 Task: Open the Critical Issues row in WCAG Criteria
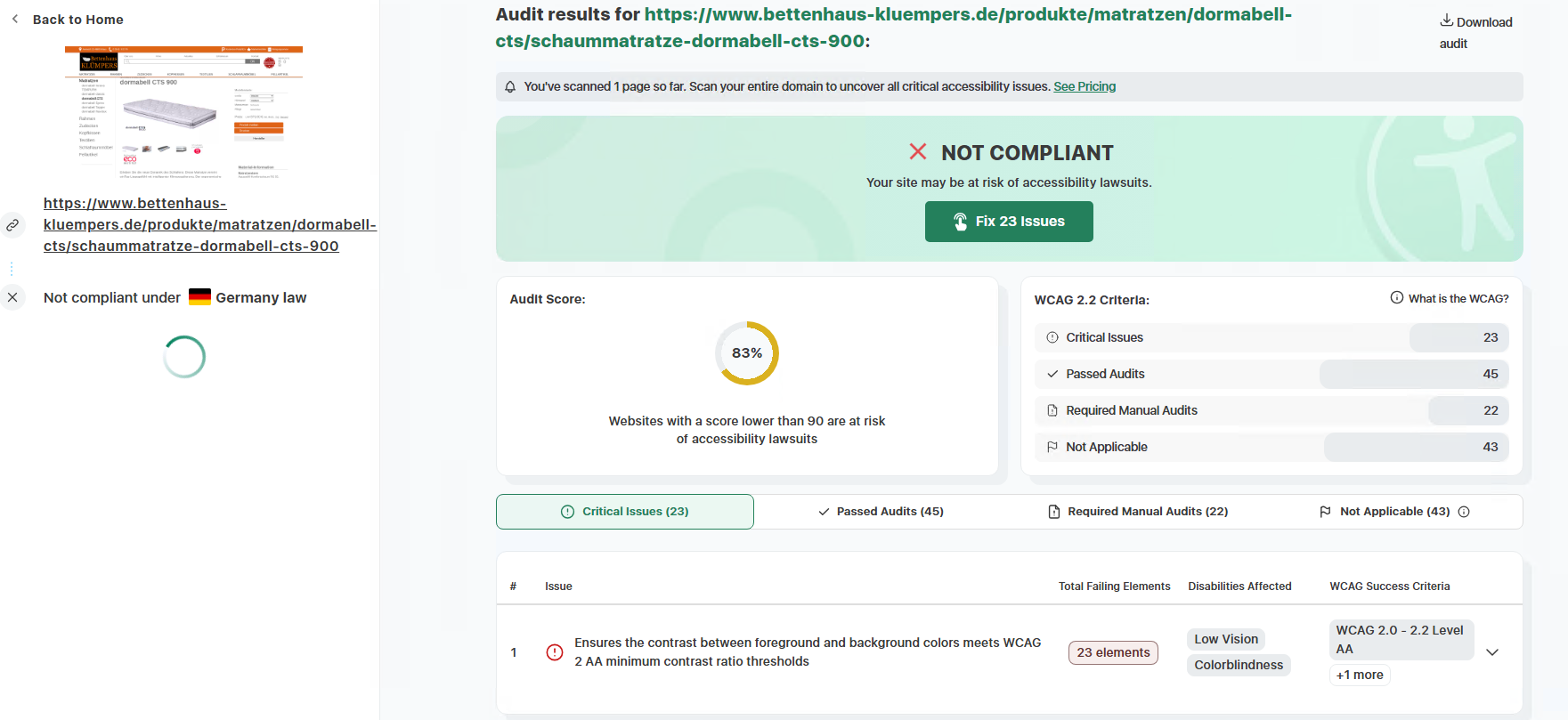[x=1271, y=337]
